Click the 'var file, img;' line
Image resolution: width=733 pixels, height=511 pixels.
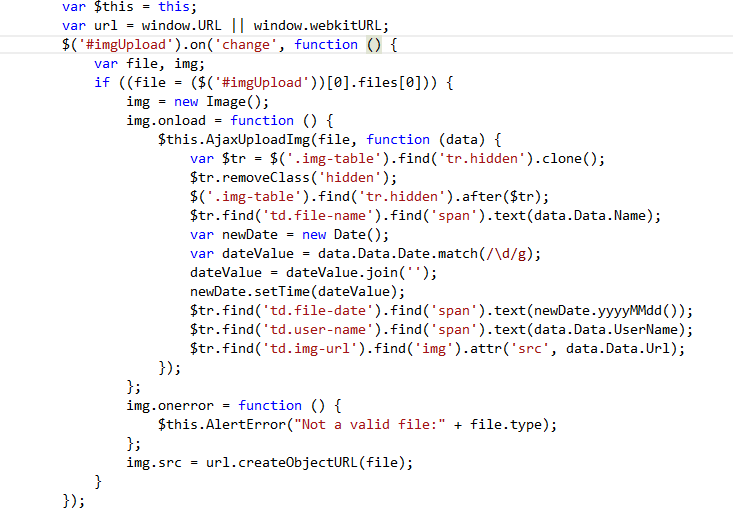tap(149, 64)
